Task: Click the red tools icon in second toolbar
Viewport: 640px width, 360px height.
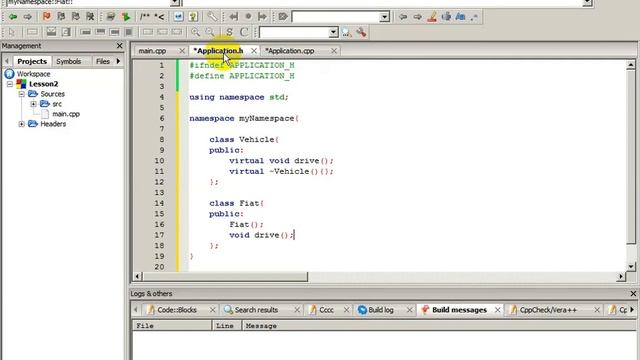Action: point(361,32)
